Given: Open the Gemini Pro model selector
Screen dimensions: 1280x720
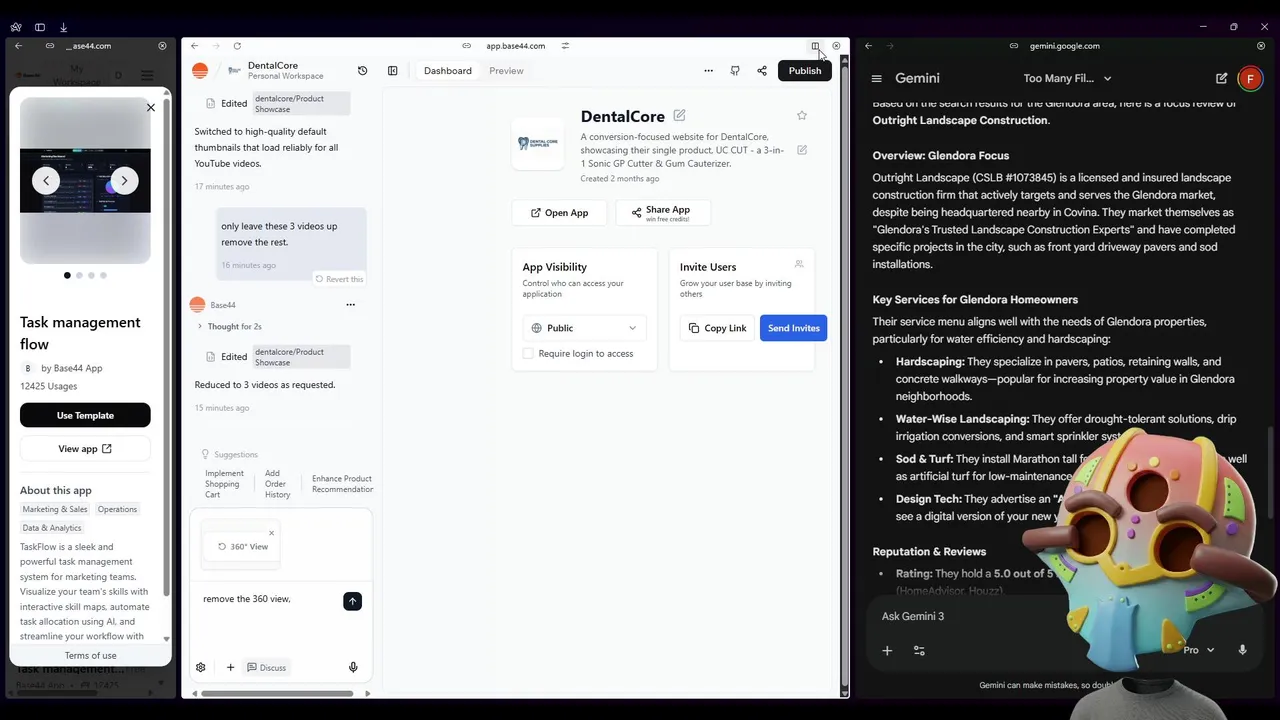Looking at the screenshot, I should coord(1198,650).
